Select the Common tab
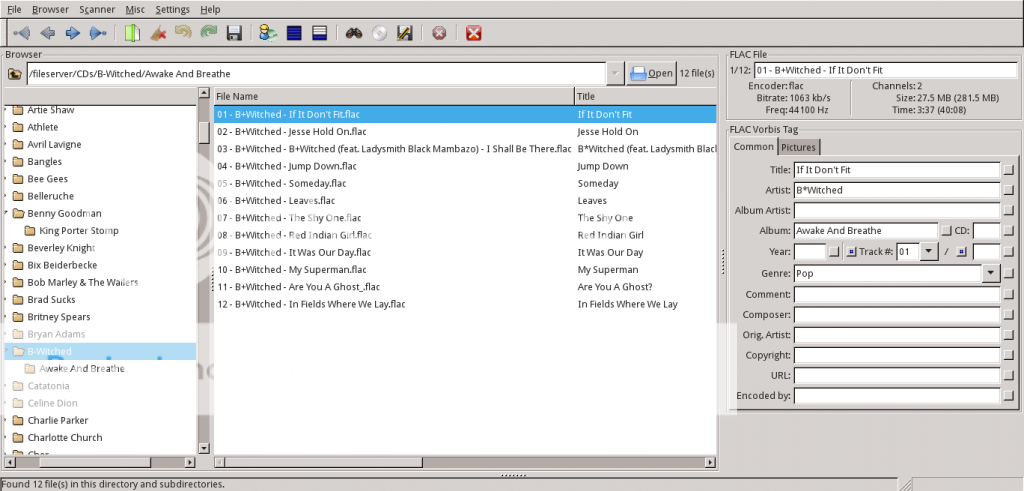This screenshot has height=491, width=1024. pos(754,147)
